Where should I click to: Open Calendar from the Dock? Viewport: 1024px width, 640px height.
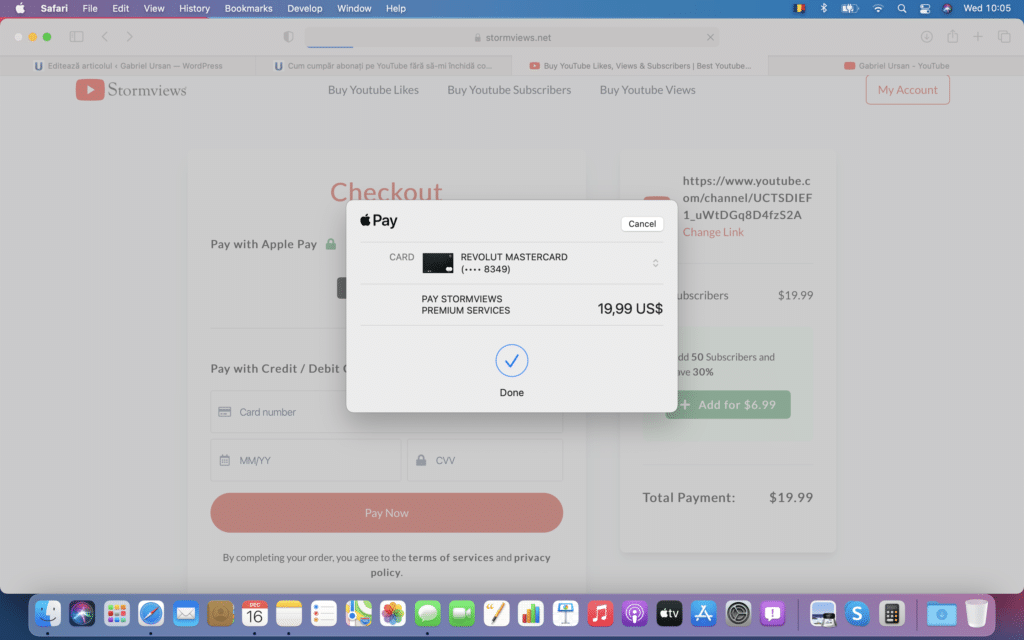(x=255, y=614)
